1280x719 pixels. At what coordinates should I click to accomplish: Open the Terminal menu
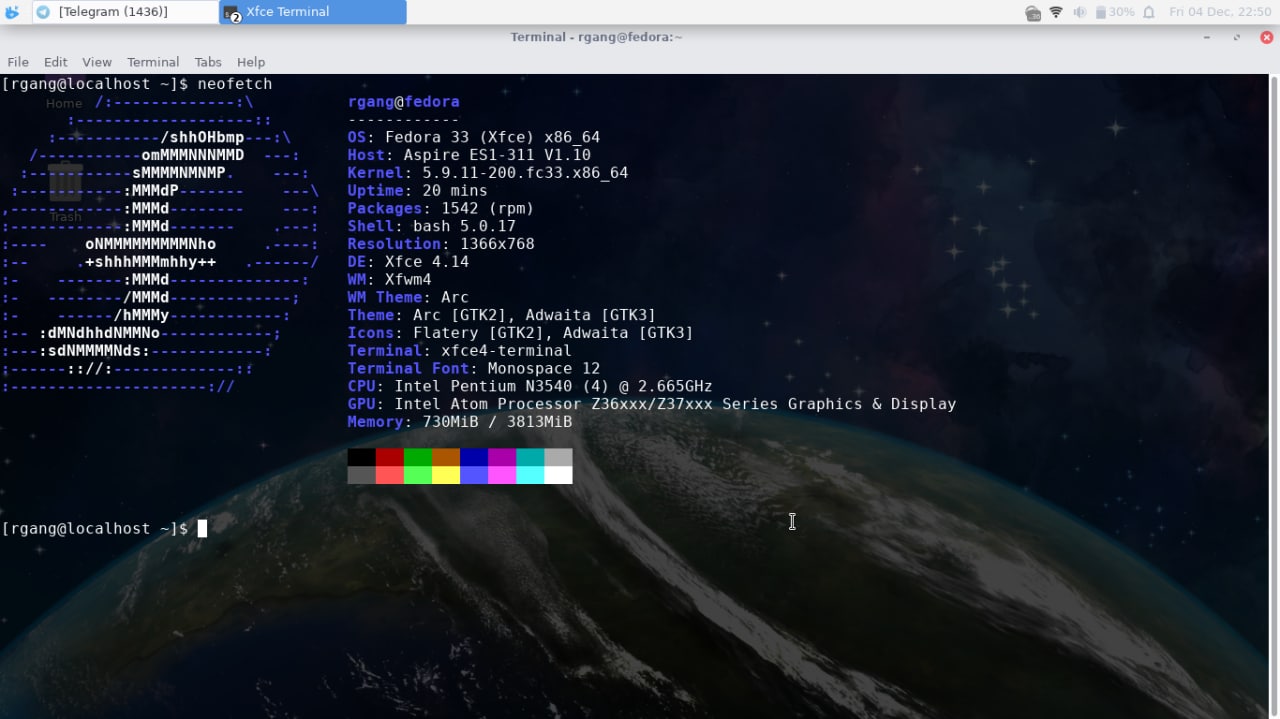153,62
